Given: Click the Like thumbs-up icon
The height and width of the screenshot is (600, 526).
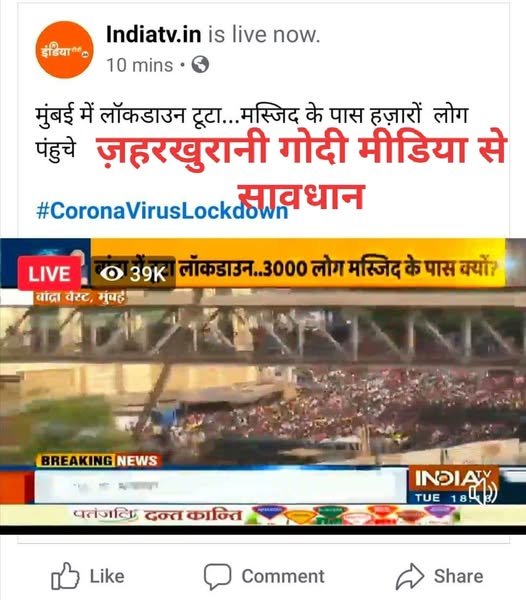Looking at the screenshot, I should click(65, 576).
